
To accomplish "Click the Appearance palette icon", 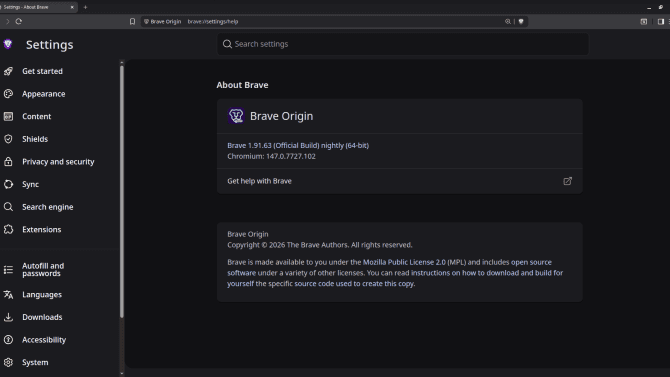I will (8, 94).
